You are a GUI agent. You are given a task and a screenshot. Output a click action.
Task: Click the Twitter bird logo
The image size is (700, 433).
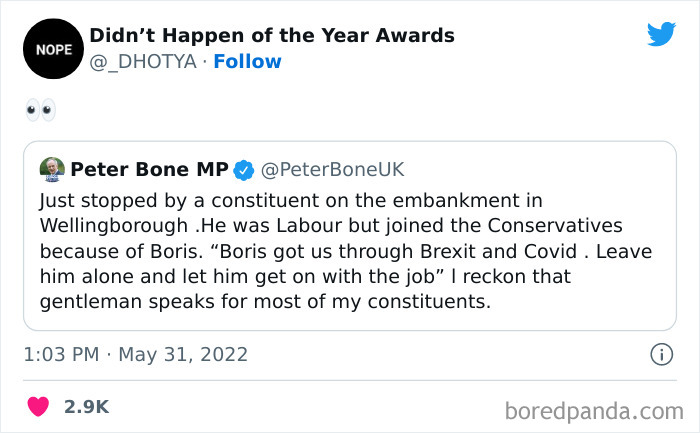point(661,35)
